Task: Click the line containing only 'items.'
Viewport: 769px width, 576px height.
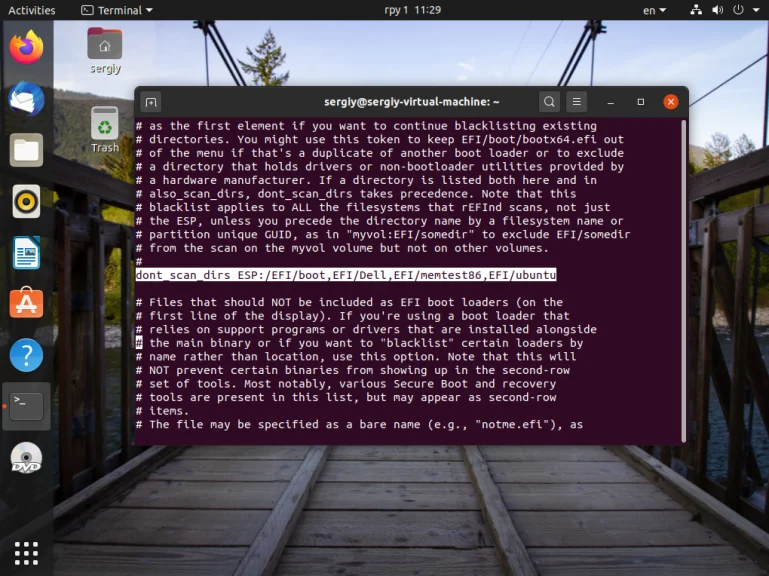Action: point(162,411)
